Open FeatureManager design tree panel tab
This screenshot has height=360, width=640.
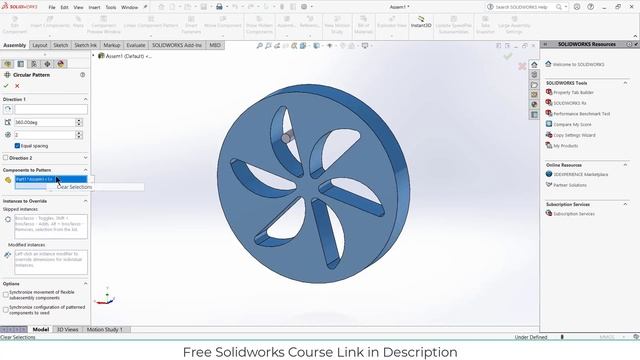[7, 64]
